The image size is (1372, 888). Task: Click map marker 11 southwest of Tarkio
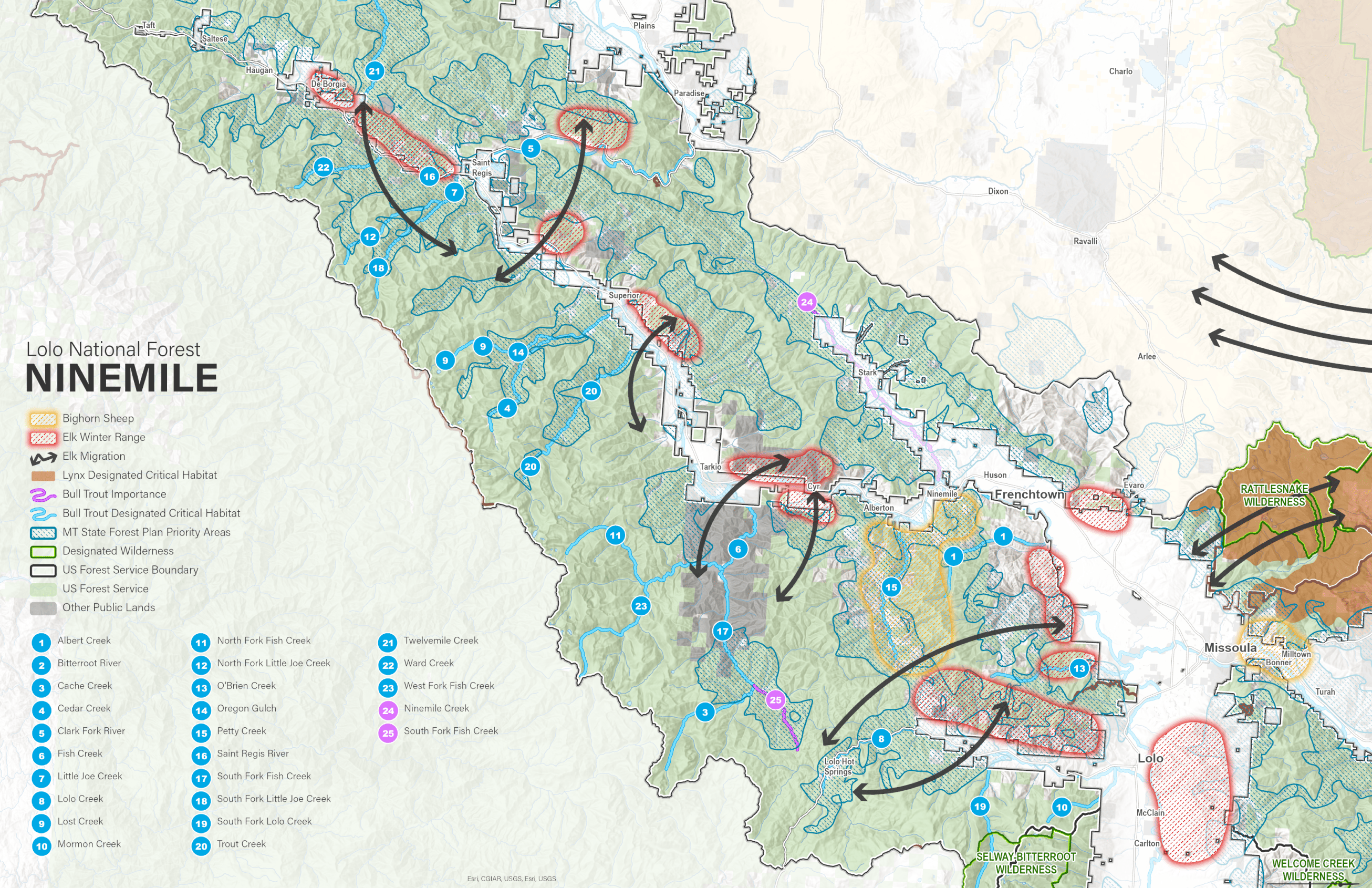[x=616, y=535]
